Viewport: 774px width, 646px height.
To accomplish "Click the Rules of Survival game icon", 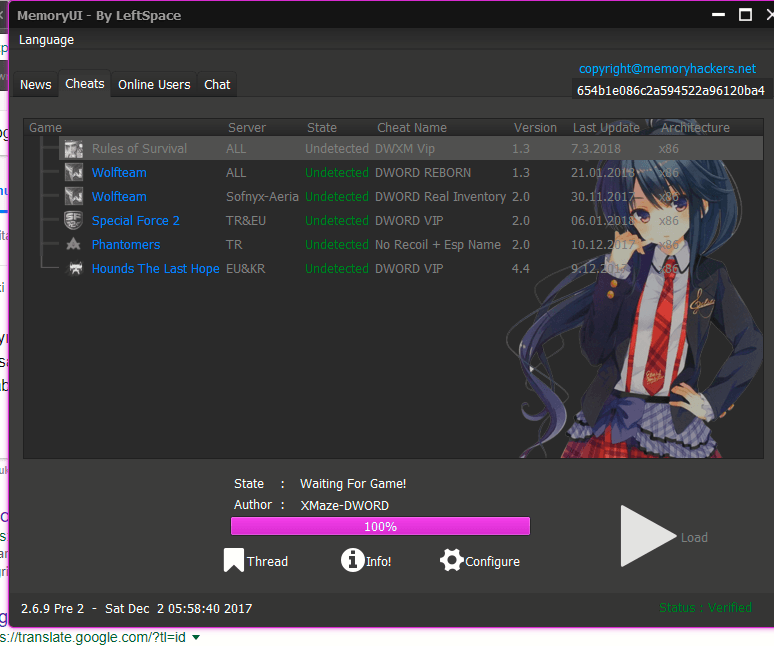I will point(74,149).
